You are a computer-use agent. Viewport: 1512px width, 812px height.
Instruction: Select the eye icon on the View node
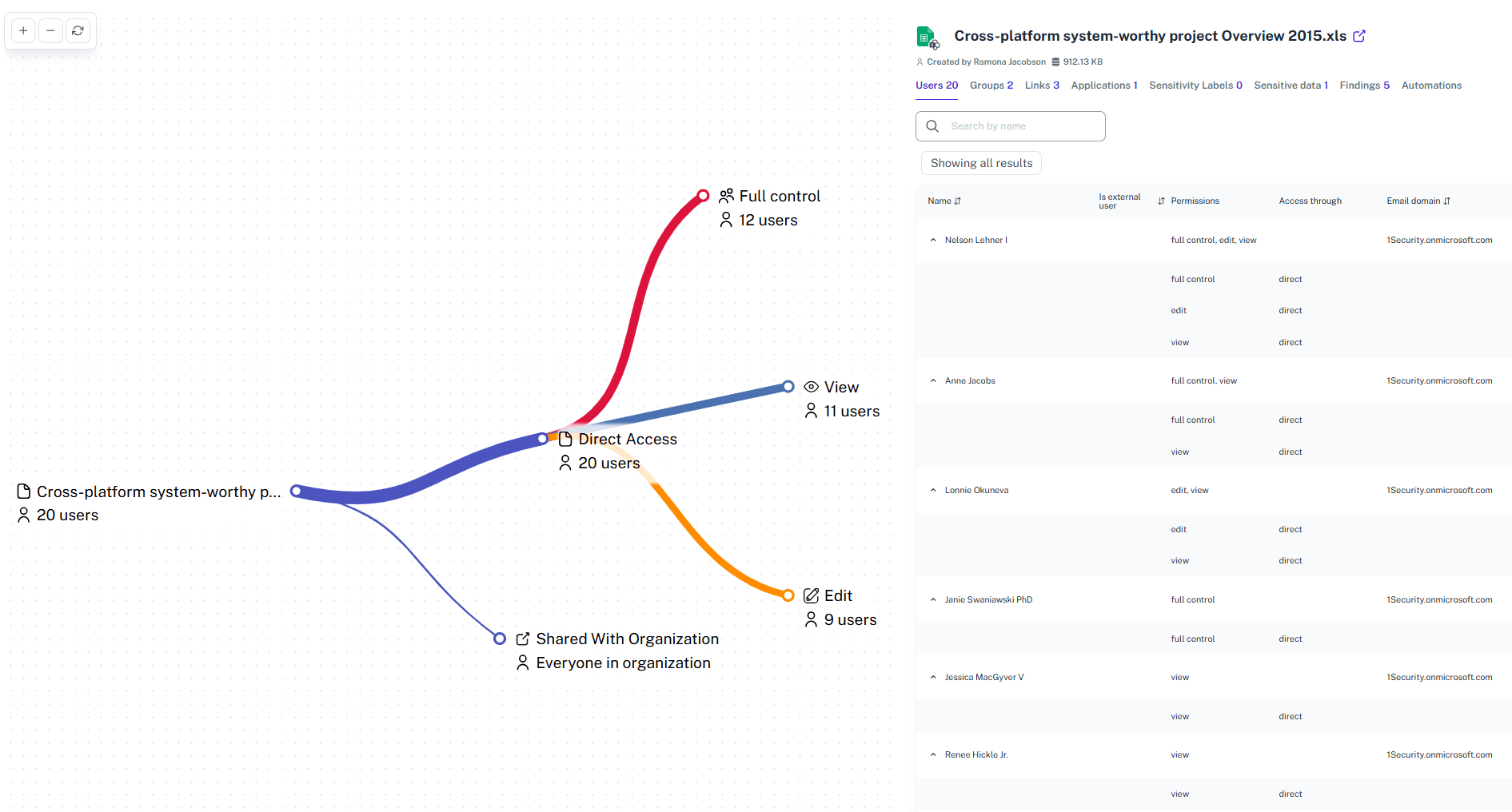[x=812, y=386]
